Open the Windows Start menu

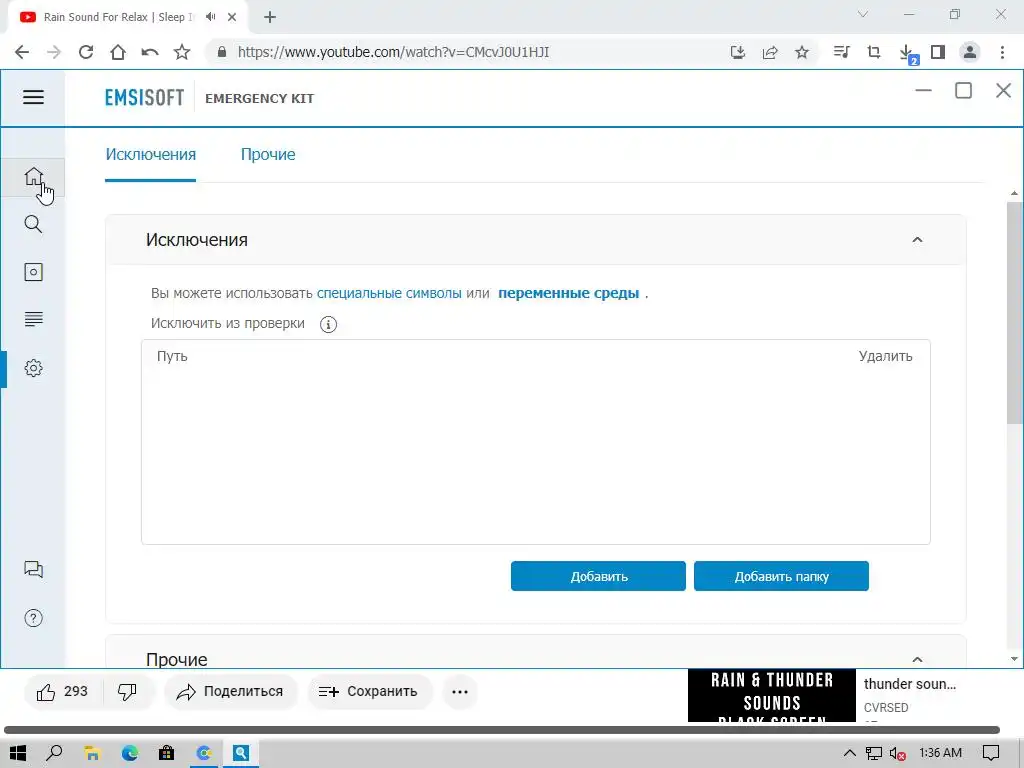(x=18, y=753)
